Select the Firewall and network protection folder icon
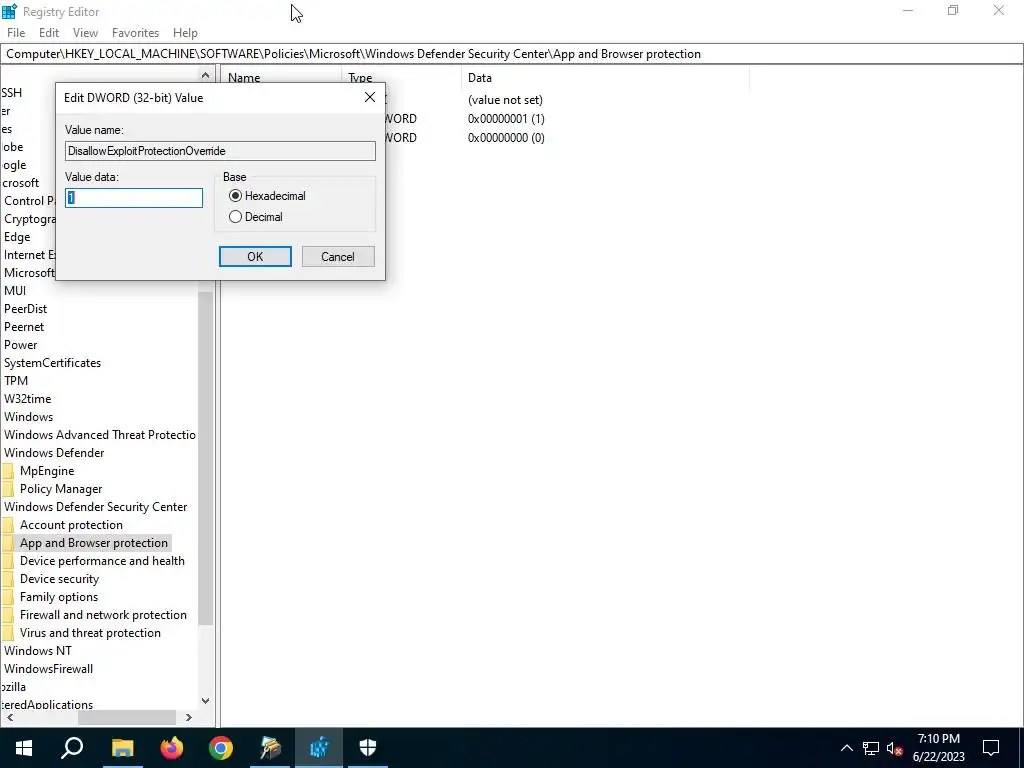Viewport: 1024px width, 768px height. tap(8, 615)
